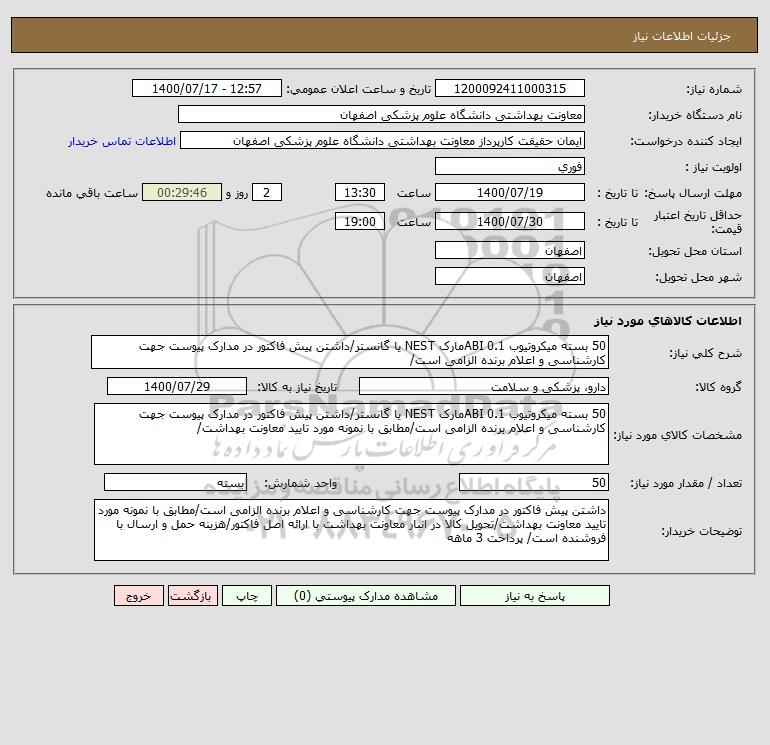Click the buyer organization name field
Screen dimensions: 770x745
point(381,114)
